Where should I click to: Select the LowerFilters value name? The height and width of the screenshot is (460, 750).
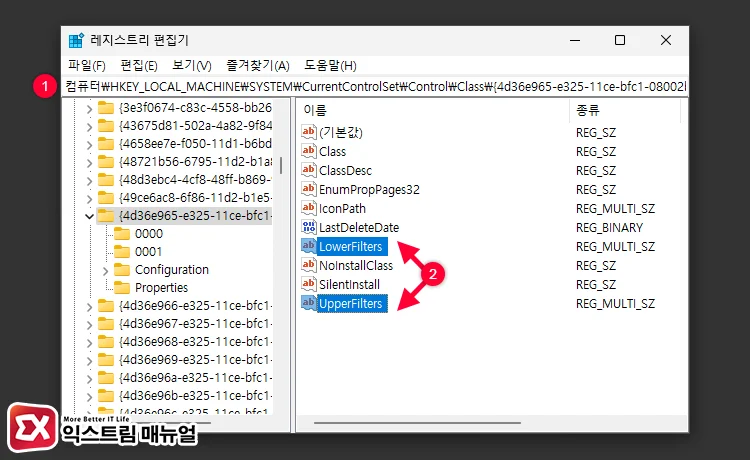pyautogui.click(x=352, y=247)
